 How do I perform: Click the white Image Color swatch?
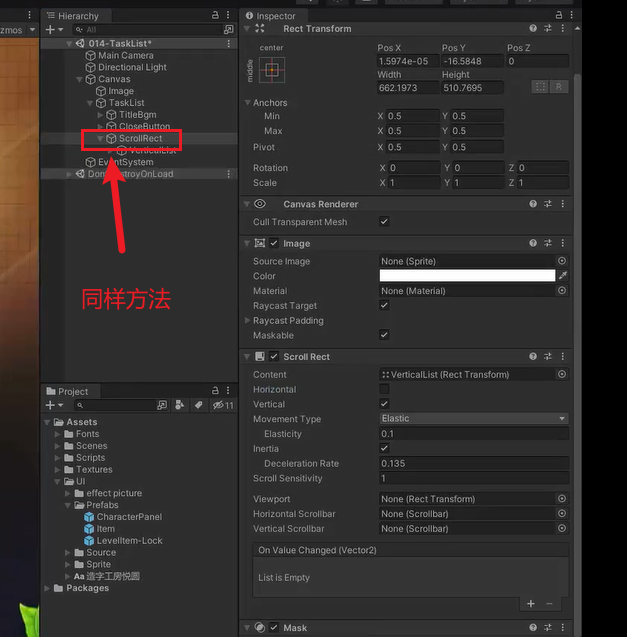(x=466, y=276)
